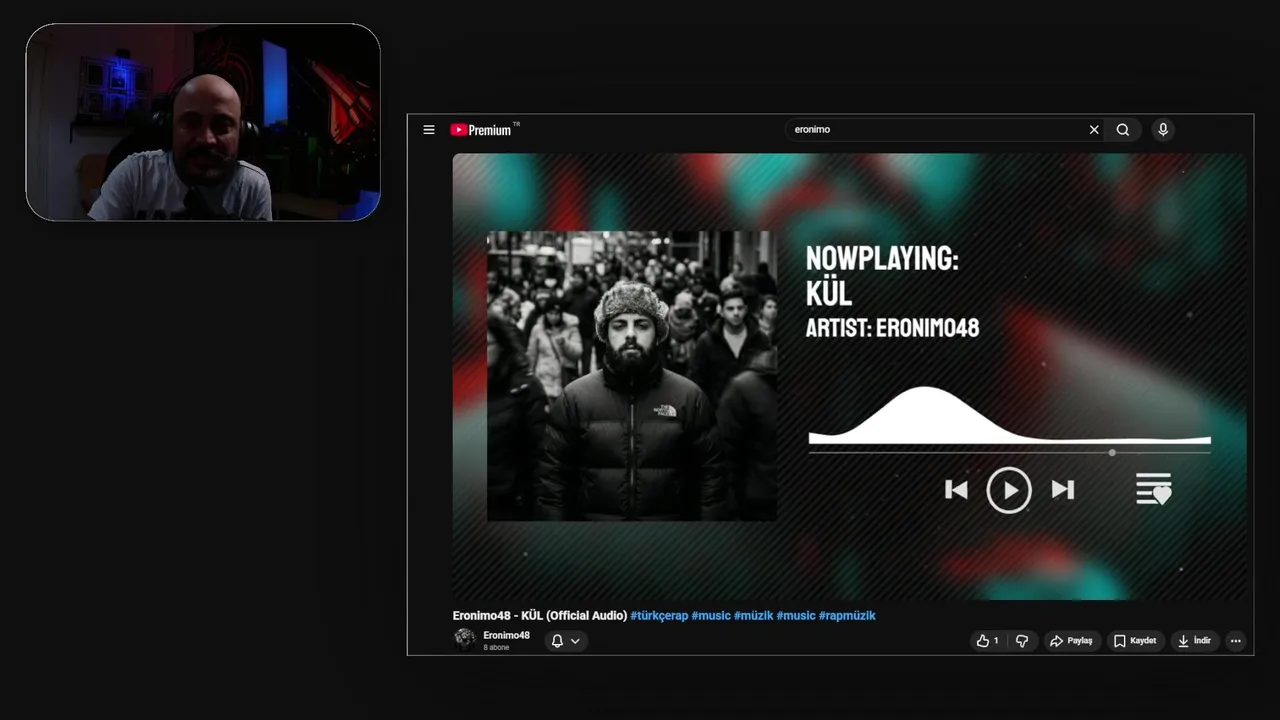Viewport: 1280px width, 720px height.
Task: Click the progress bar knob in video
Action: [1112, 453]
